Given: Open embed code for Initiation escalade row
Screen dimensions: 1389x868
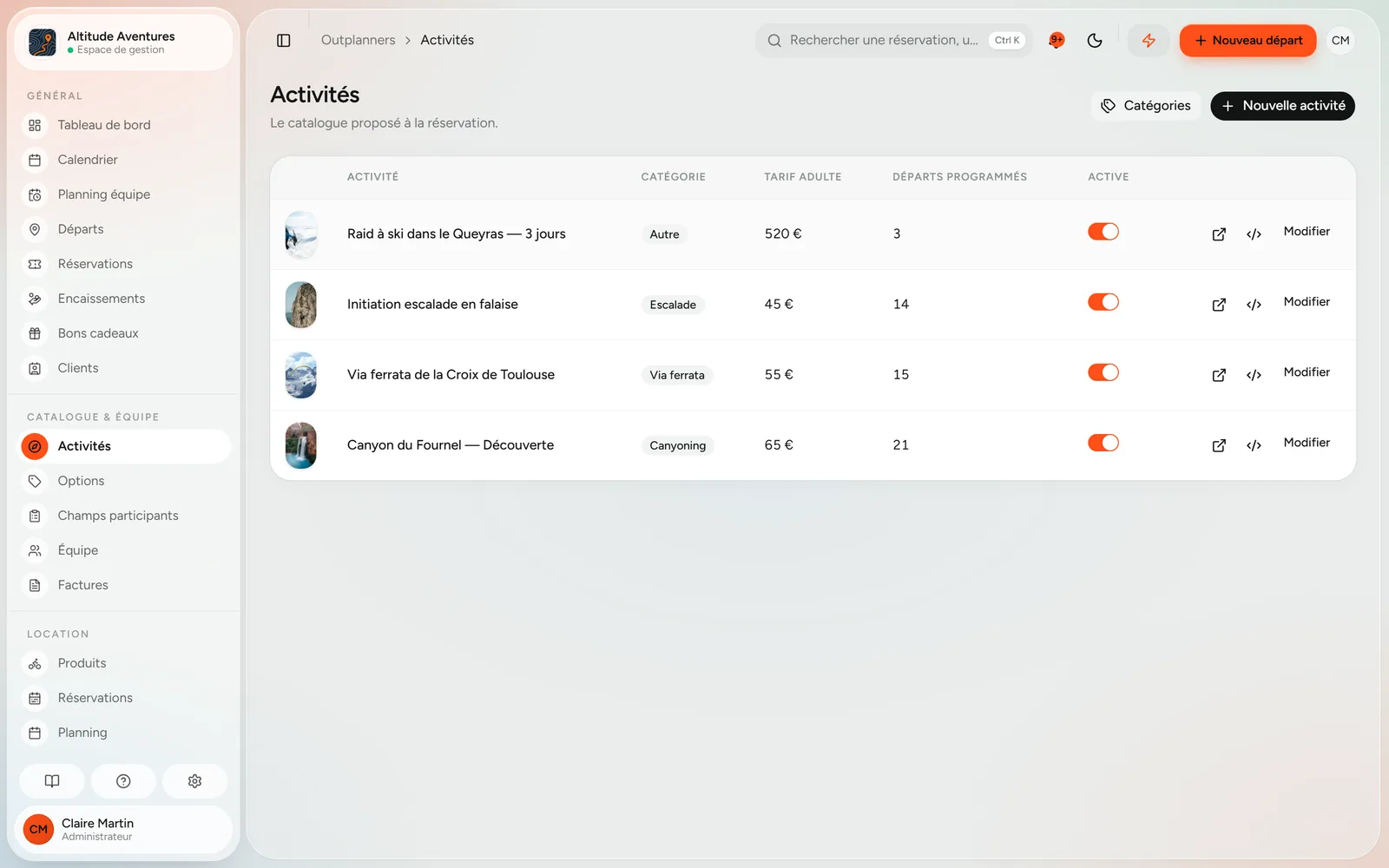Looking at the screenshot, I should 1254,305.
